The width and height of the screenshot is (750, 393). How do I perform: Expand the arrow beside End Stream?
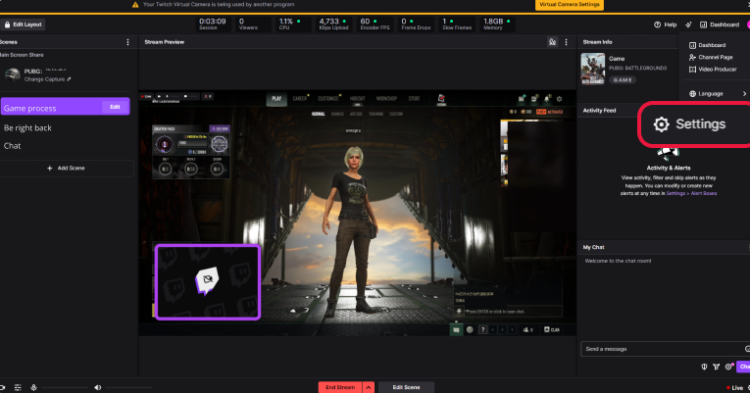click(x=368, y=387)
